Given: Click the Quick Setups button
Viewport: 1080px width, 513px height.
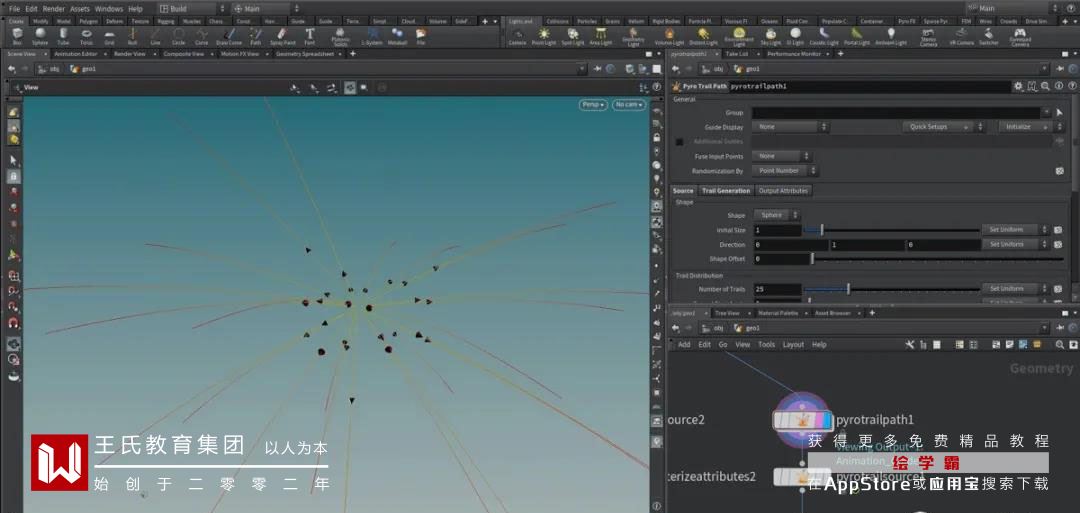Looking at the screenshot, I should tap(936, 127).
